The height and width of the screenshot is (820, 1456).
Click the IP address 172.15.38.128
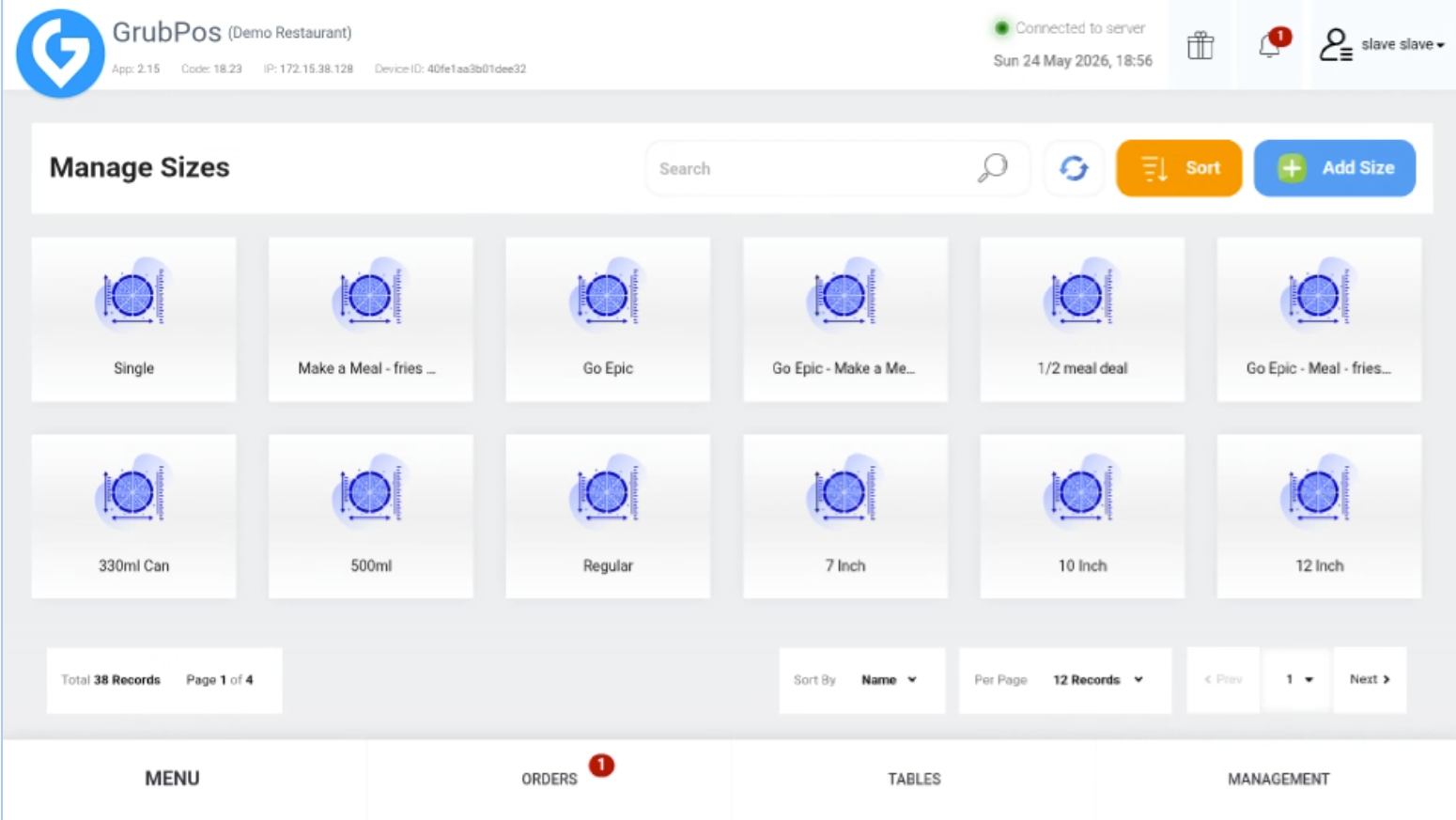tap(316, 69)
